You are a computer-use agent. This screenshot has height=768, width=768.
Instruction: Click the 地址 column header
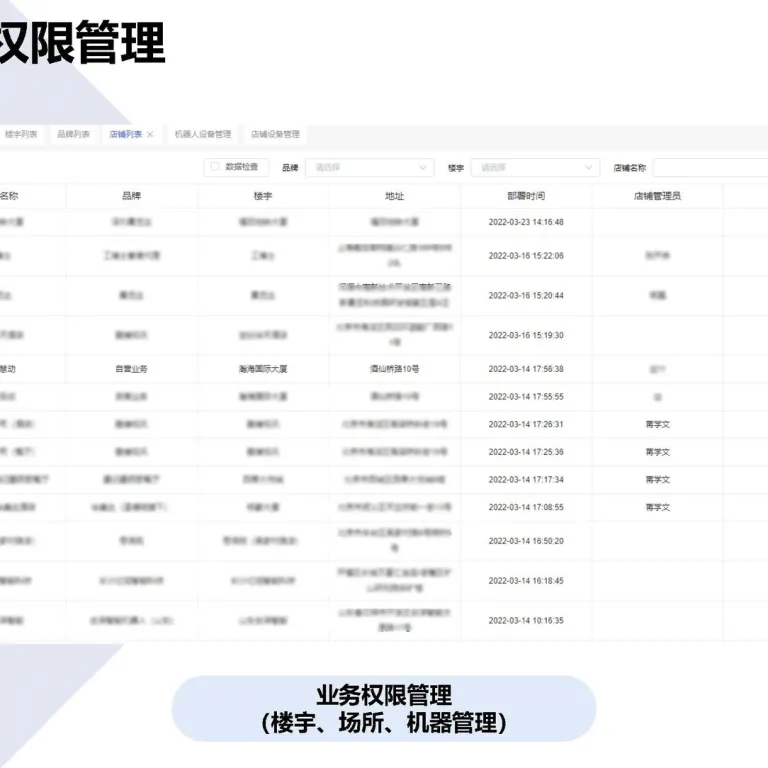coord(394,196)
